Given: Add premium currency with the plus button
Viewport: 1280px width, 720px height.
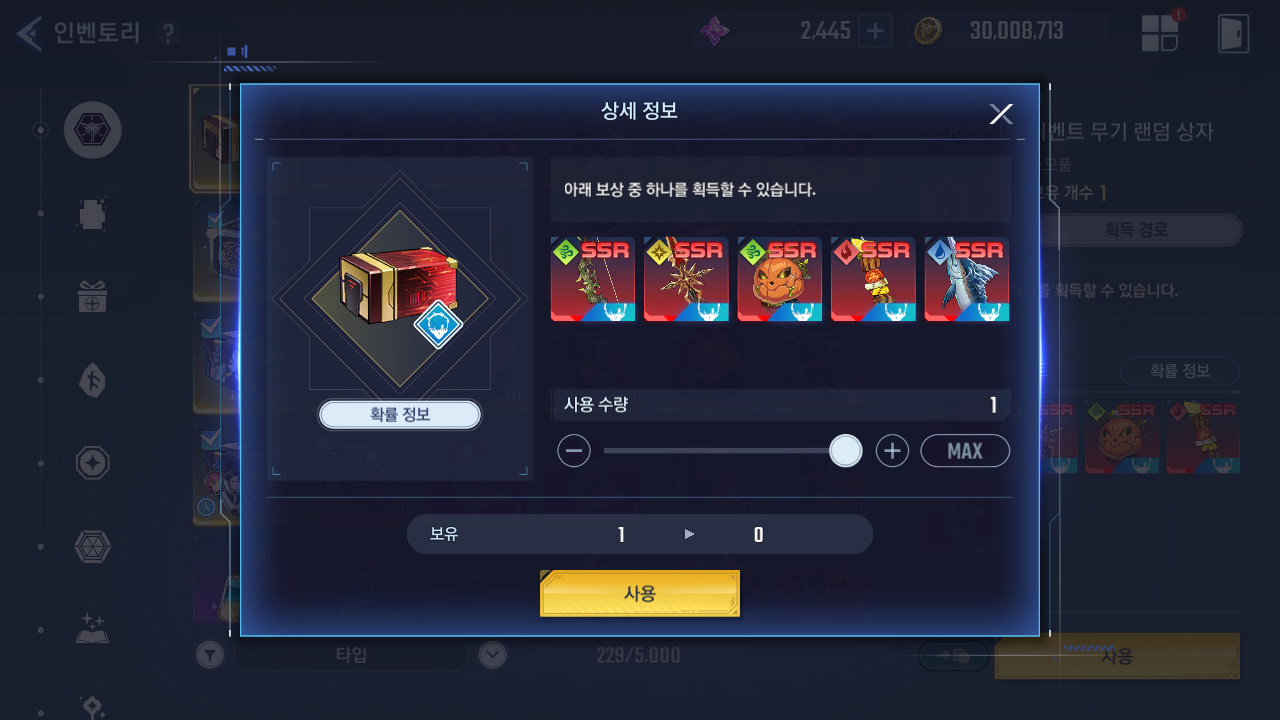Looking at the screenshot, I should [875, 31].
